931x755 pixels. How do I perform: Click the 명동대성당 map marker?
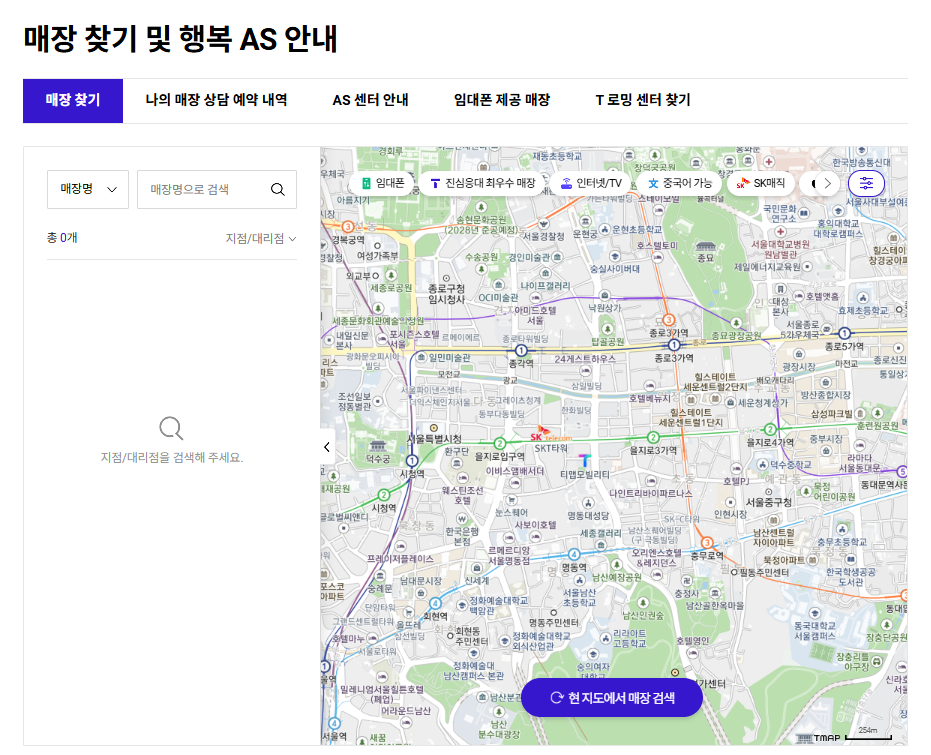(588, 503)
